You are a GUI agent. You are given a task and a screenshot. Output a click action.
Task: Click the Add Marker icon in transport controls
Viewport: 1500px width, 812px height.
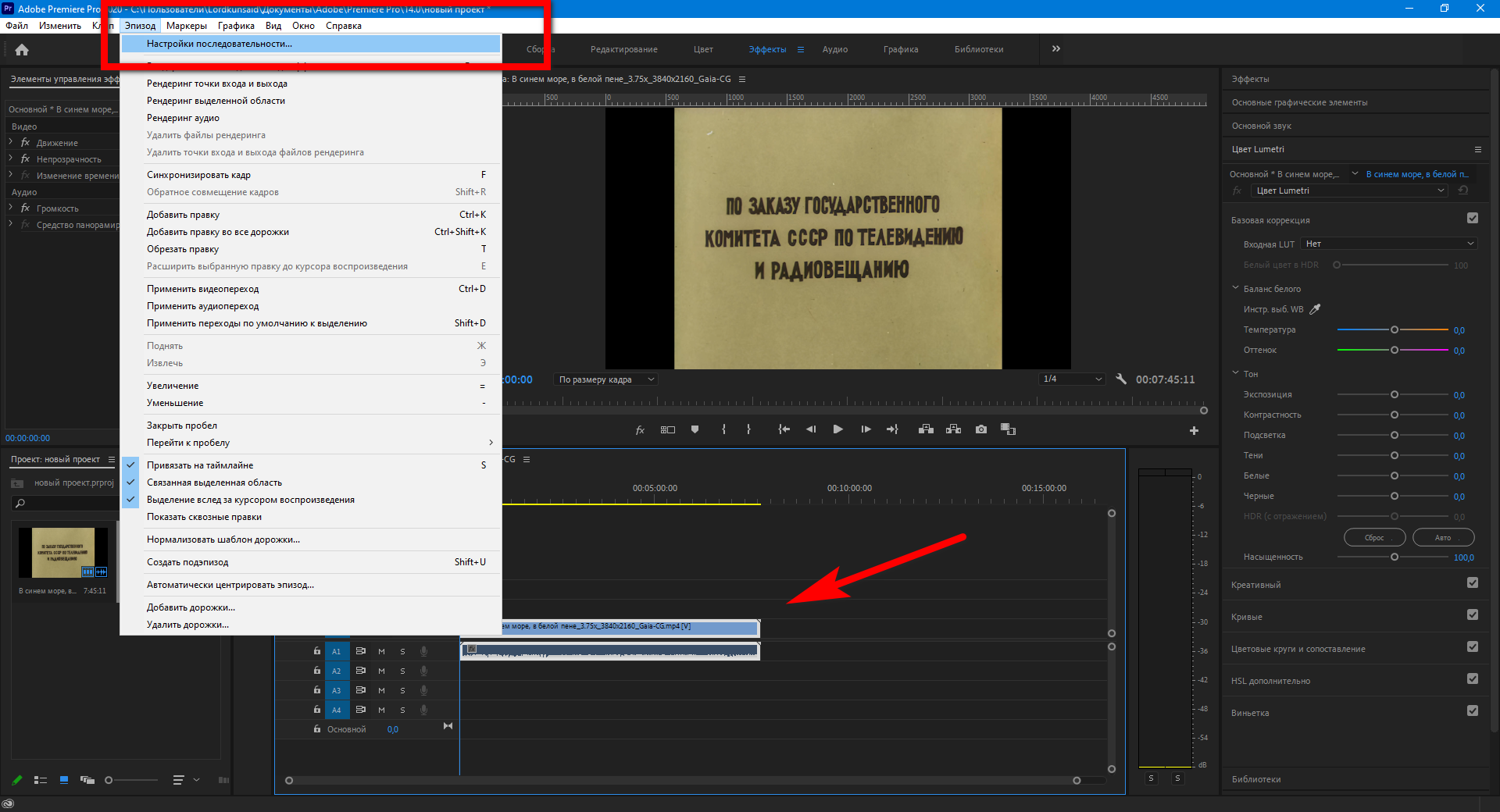695,429
